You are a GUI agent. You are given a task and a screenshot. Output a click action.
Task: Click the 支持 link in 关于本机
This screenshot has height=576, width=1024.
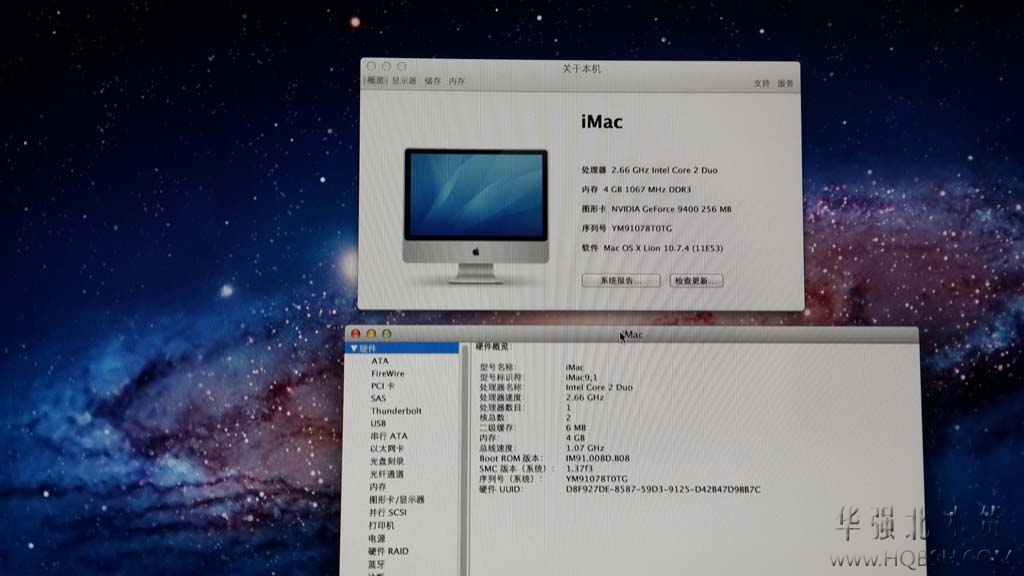[x=761, y=84]
